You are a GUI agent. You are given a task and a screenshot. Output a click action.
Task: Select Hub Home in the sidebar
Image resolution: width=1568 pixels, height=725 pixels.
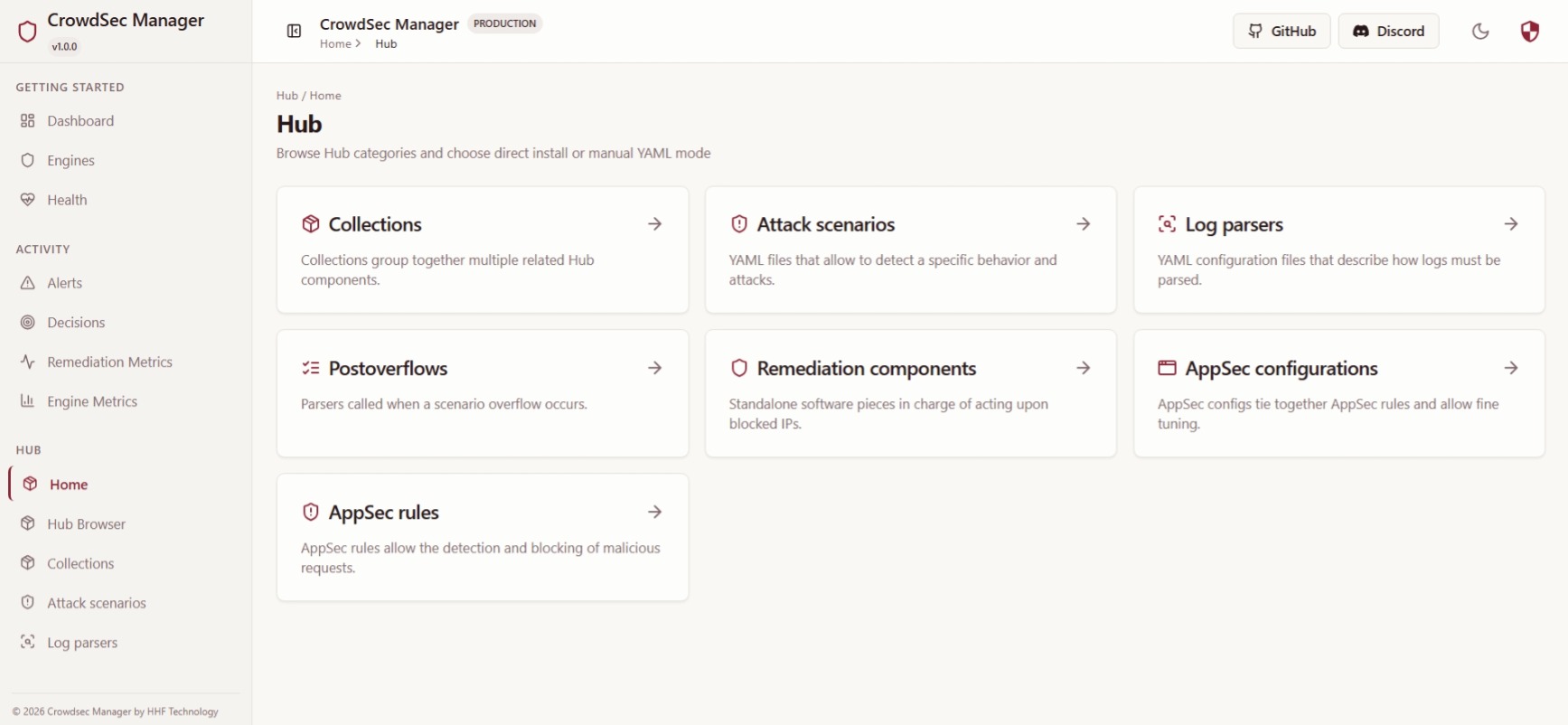126,485
